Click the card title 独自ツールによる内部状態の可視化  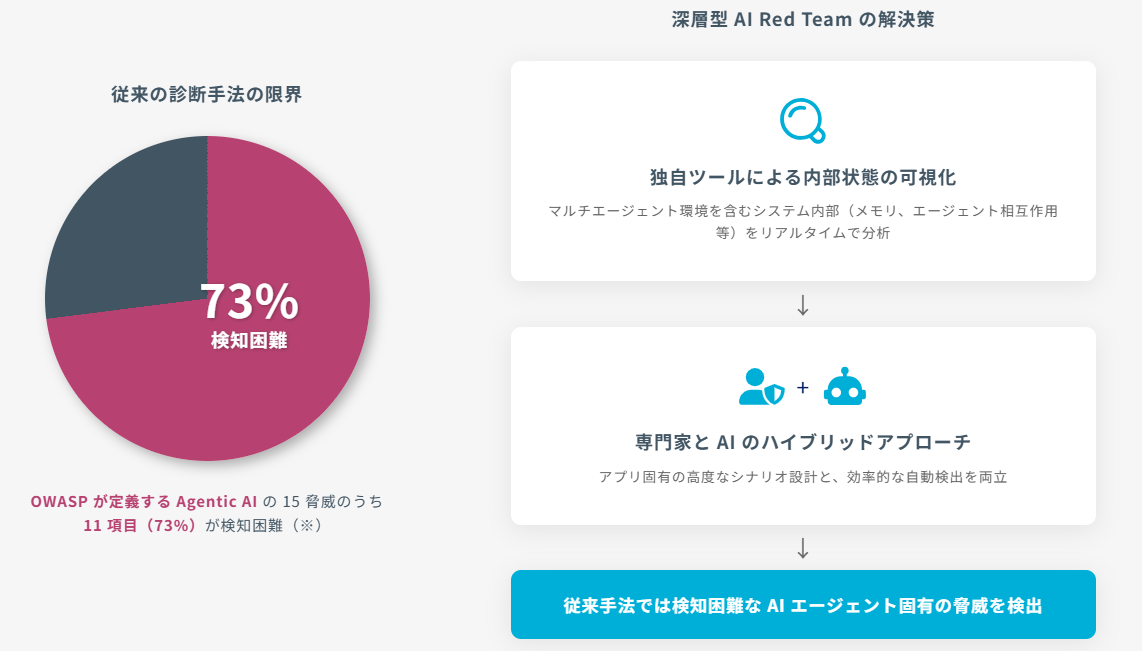tap(803, 178)
